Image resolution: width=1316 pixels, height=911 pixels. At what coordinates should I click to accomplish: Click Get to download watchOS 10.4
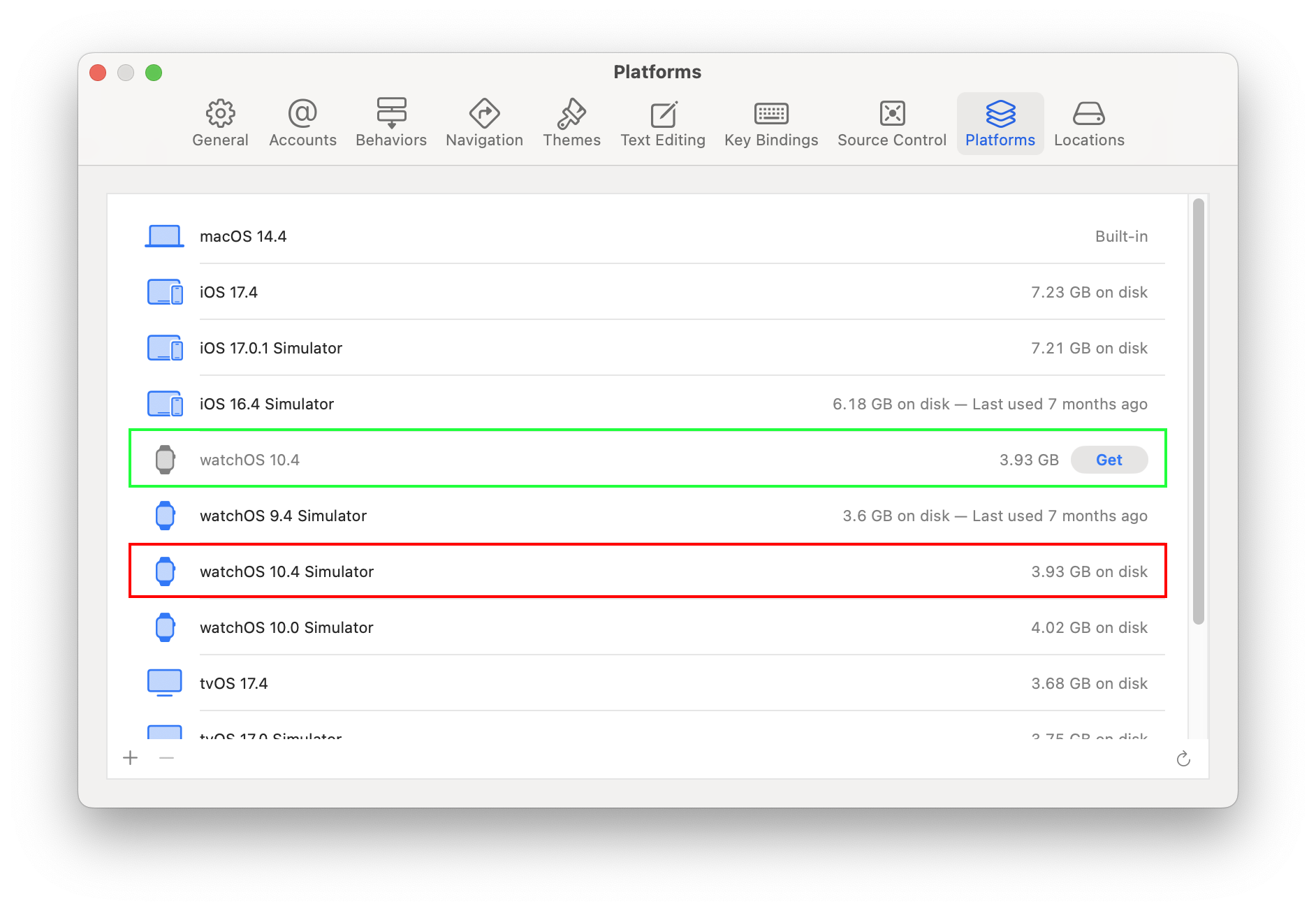(x=1109, y=460)
